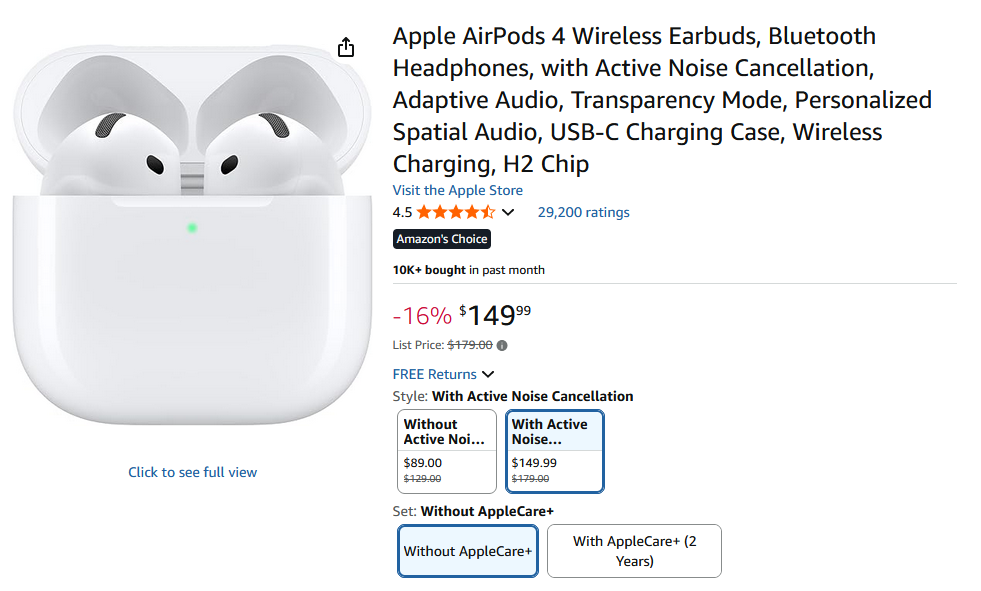Click the 4.5 rating number
The height and width of the screenshot is (591, 981).
[x=402, y=212]
